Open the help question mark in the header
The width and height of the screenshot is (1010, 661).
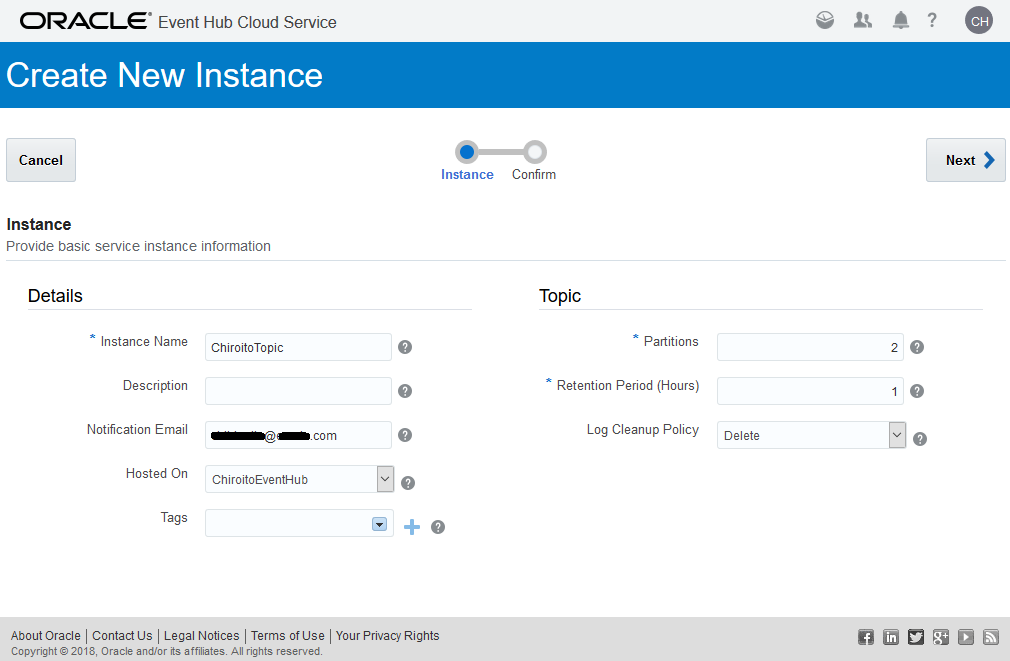931,20
